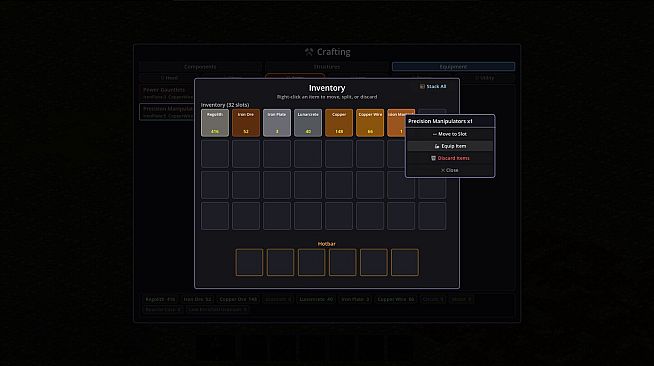Screen dimensions: 654x366
Task: Open Components tab in Crafting window
Action: 200,67
